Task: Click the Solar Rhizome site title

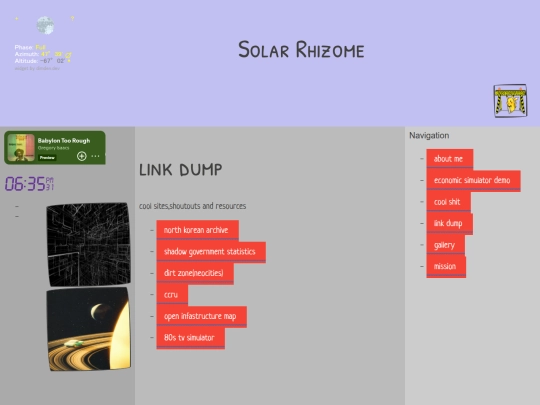Action: [301, 50]
